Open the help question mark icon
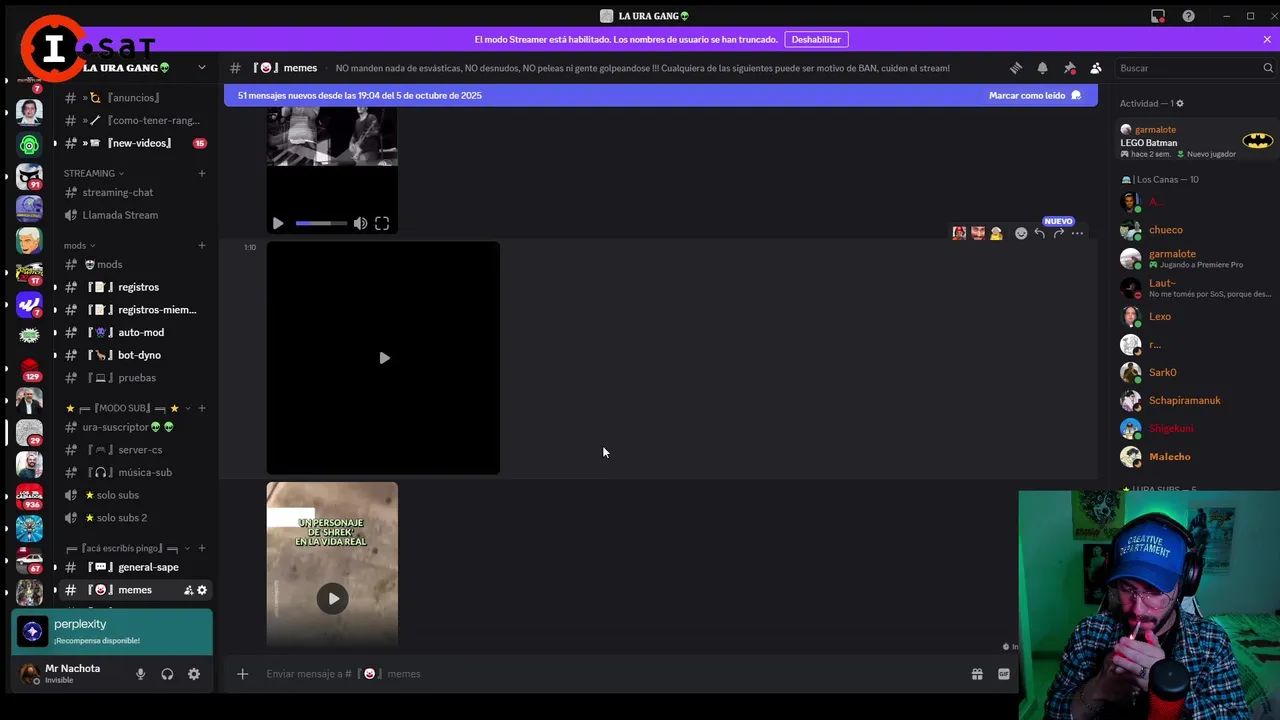 coord(1188,16)
